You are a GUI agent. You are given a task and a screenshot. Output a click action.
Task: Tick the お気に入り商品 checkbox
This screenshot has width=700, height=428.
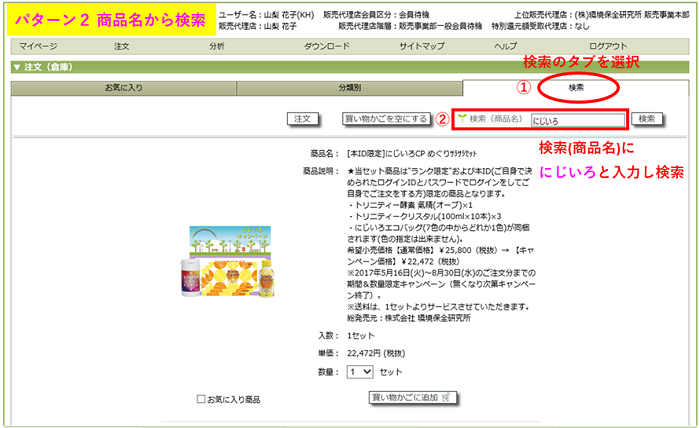pyautogui.click(x=202, y=399)
